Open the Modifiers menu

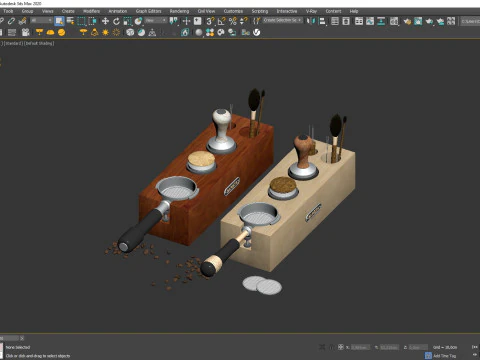(x=91, y=11)
